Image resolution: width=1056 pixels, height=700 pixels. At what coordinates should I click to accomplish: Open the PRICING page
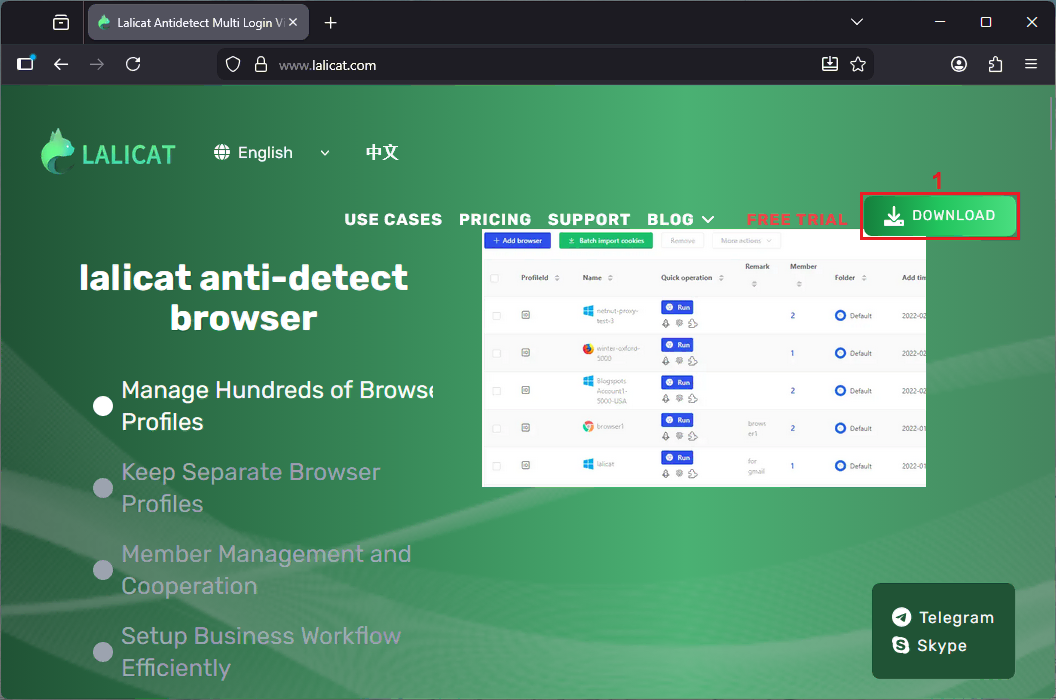tap(495, 220)
